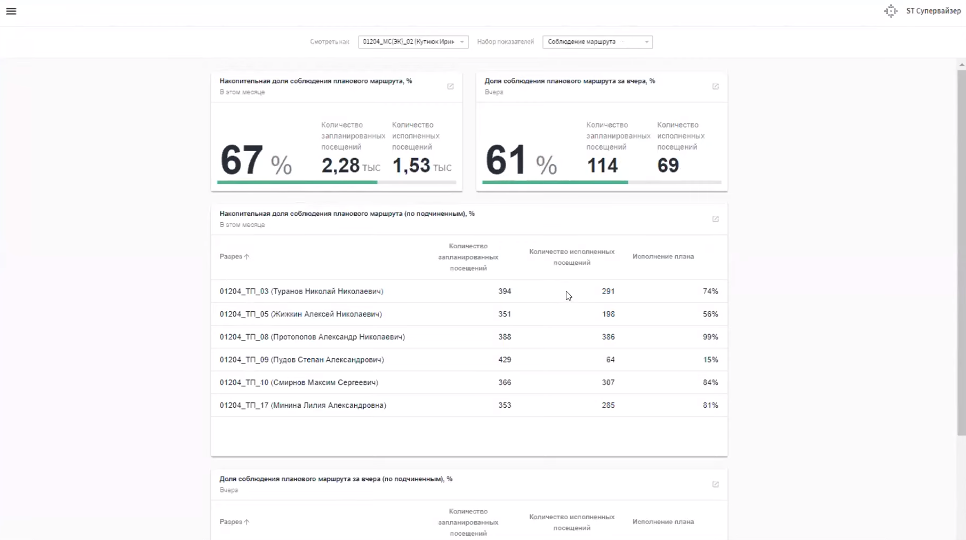Click the 67% green progress bar
Viewport: 966px width, 540px height.
(x=297, y=182)
